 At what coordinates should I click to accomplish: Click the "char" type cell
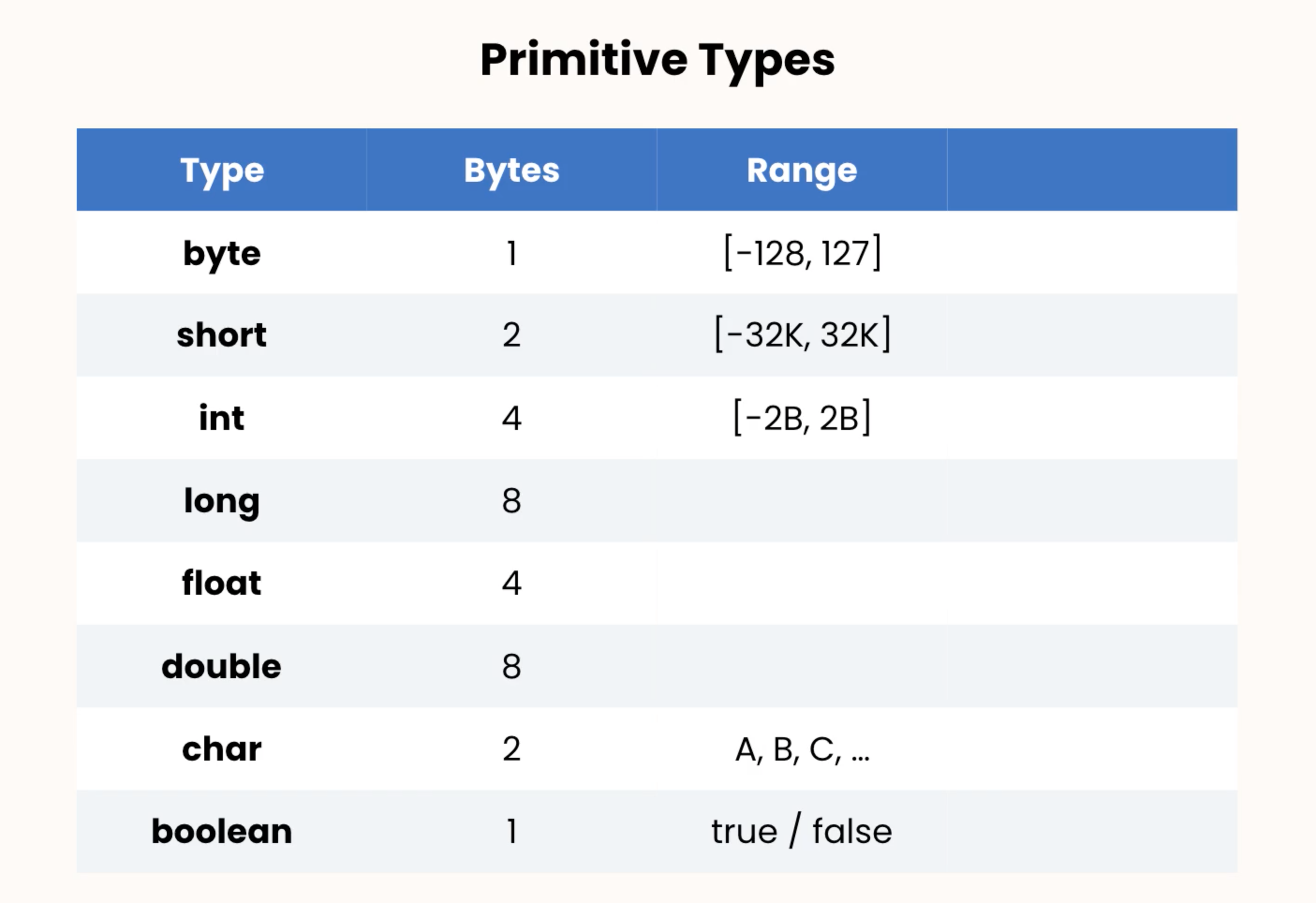222,749
